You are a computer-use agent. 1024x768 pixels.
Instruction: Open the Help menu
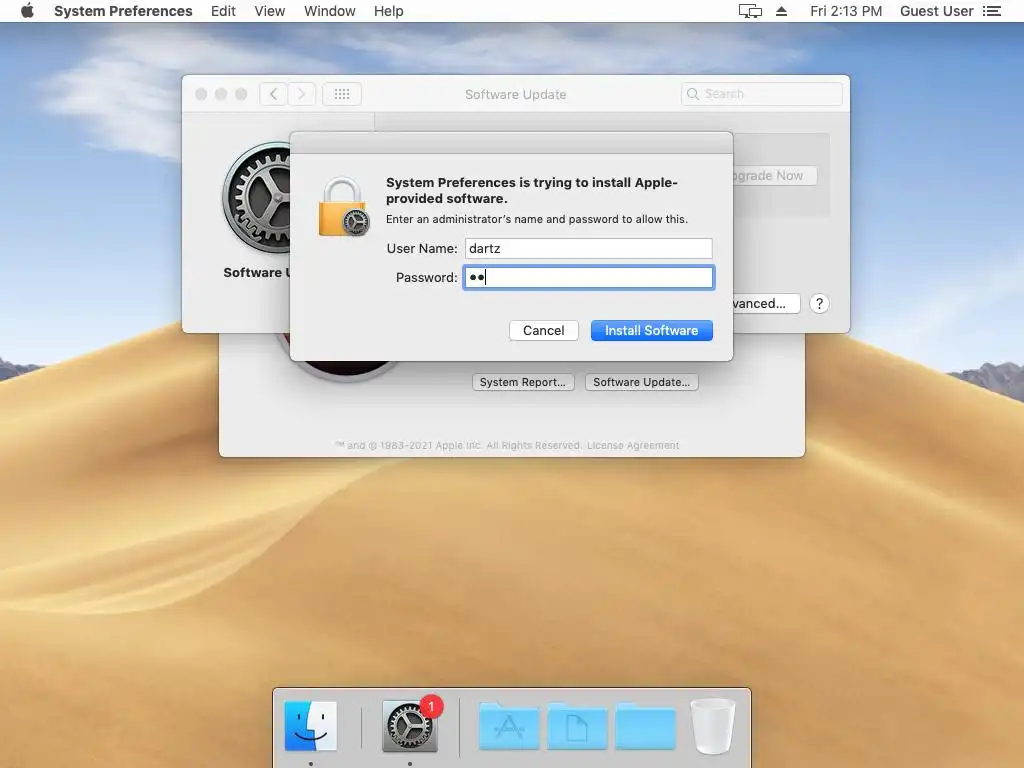point(389,11)
